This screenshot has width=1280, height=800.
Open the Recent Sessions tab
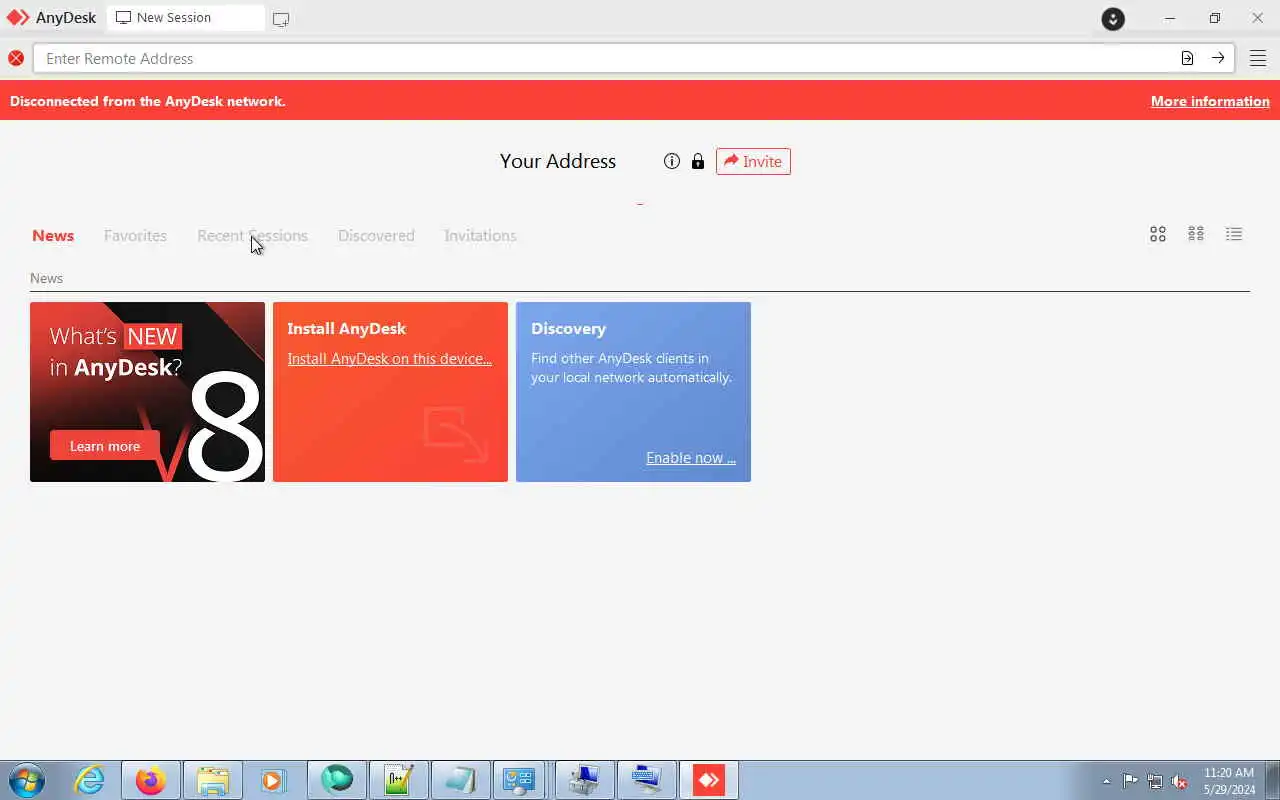pos(252,236)
